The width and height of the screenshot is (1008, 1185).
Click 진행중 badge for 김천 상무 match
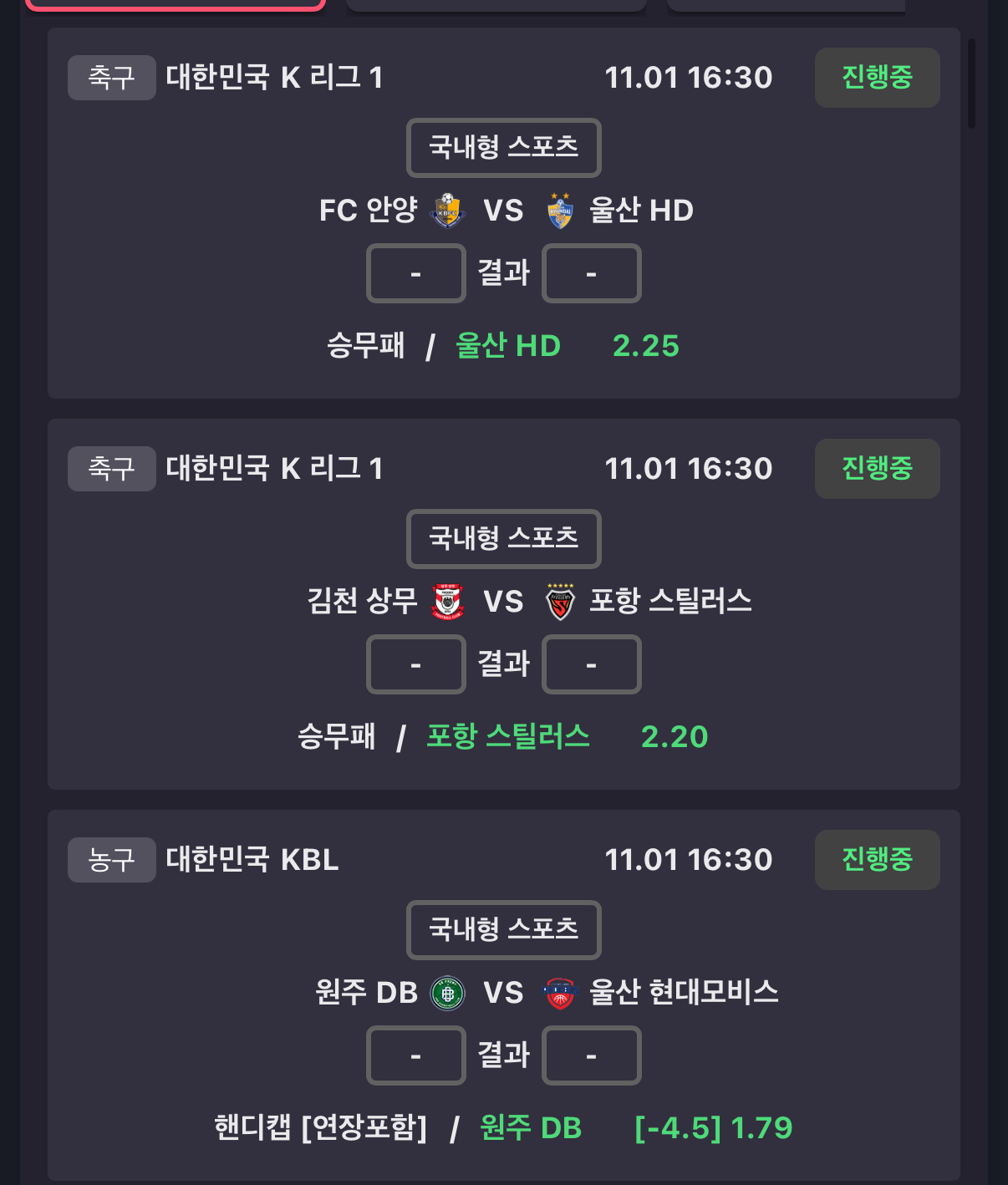click(877, 469)
